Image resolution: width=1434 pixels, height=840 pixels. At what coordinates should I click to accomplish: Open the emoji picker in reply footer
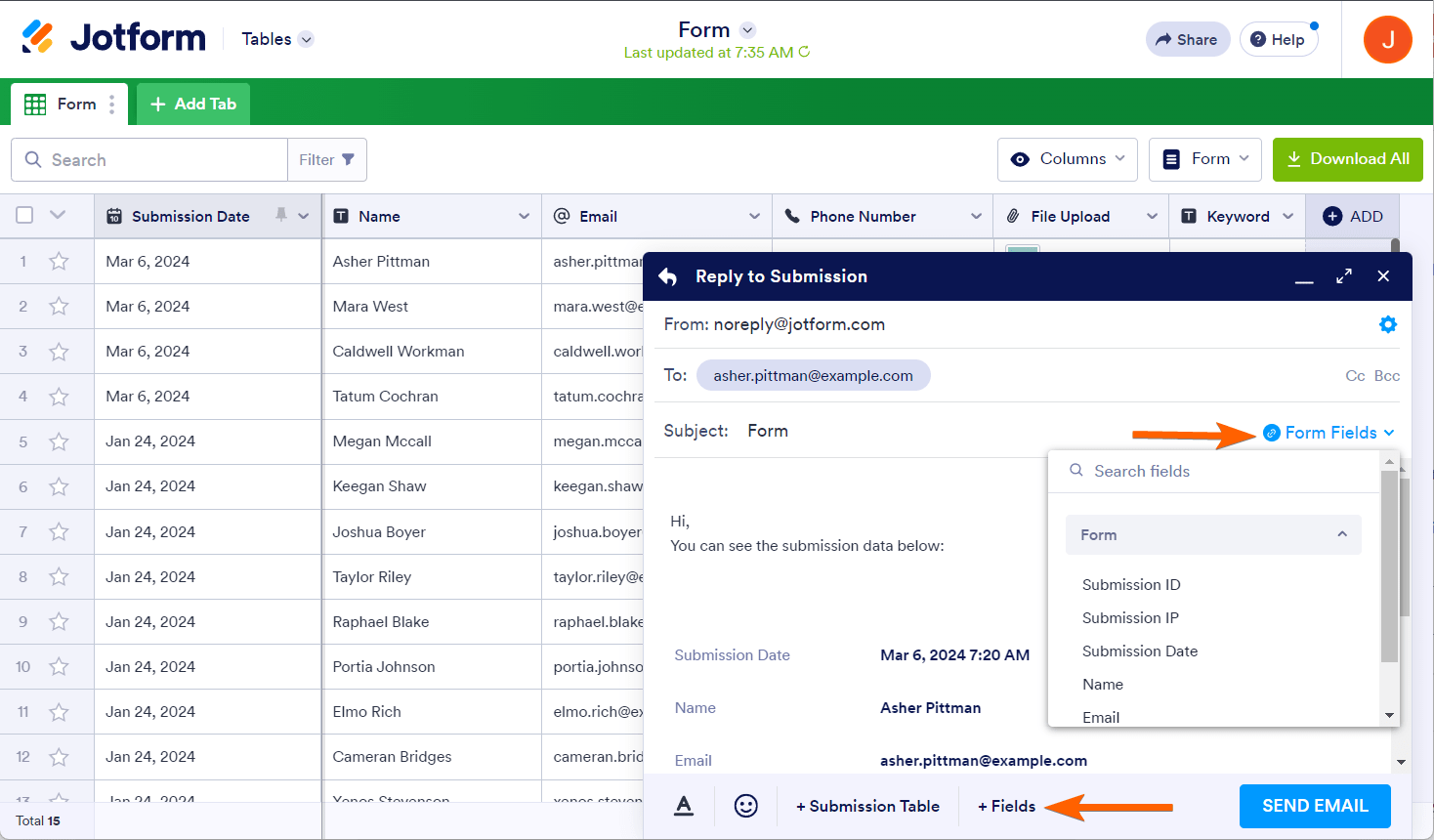pyautogui.click(x=745, y=806)
